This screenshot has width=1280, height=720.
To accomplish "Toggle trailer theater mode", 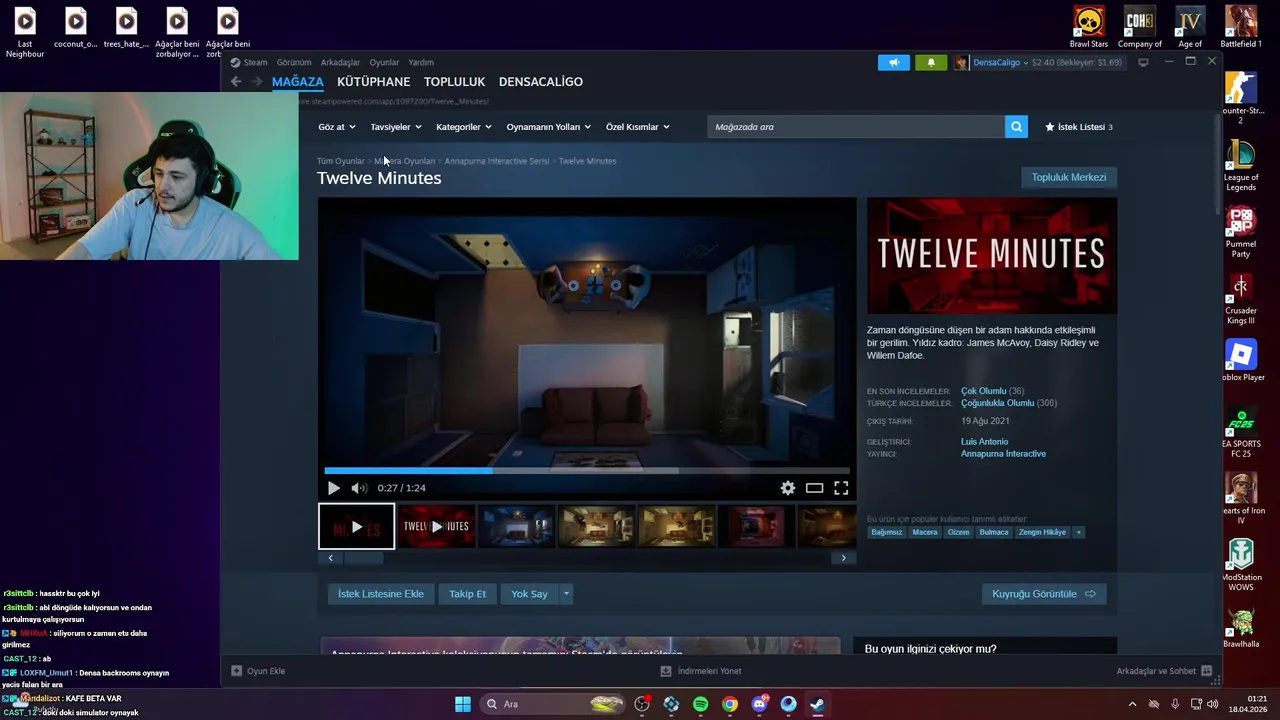I will (815, 488).
